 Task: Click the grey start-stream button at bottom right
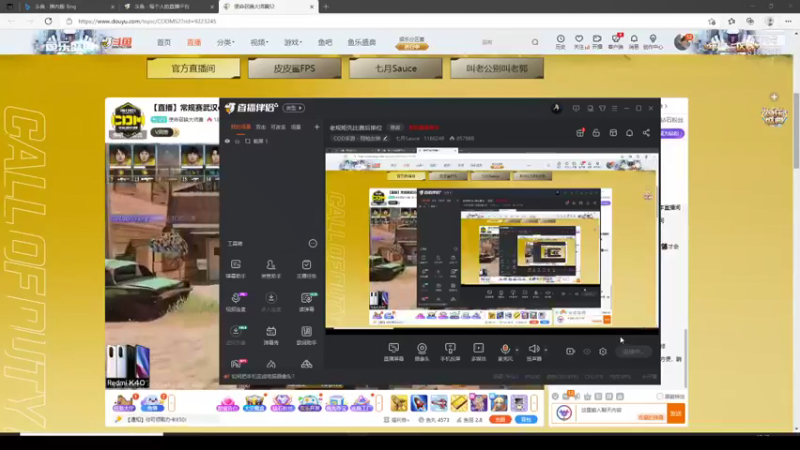[633, 352]
